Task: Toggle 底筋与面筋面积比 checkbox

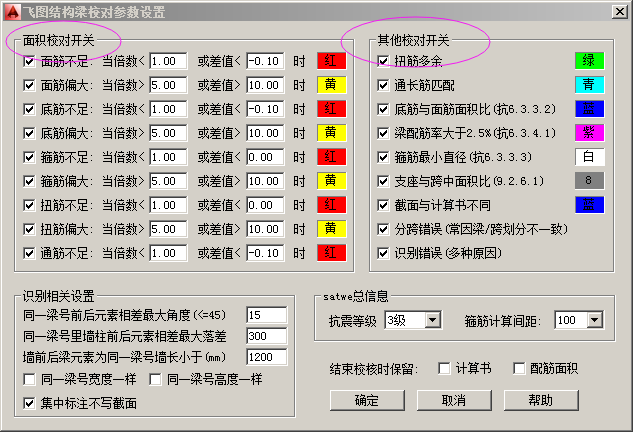Action: tap(383, 109)
